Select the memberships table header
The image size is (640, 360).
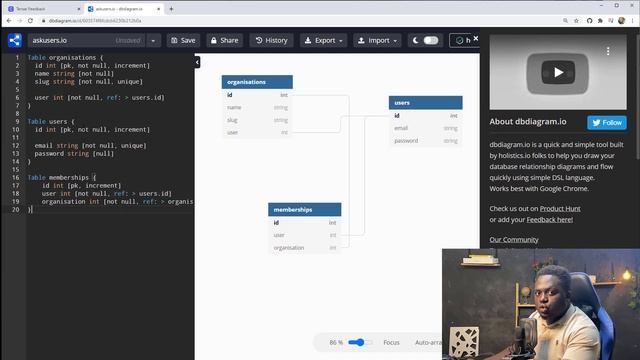click(x=304, y=209)
